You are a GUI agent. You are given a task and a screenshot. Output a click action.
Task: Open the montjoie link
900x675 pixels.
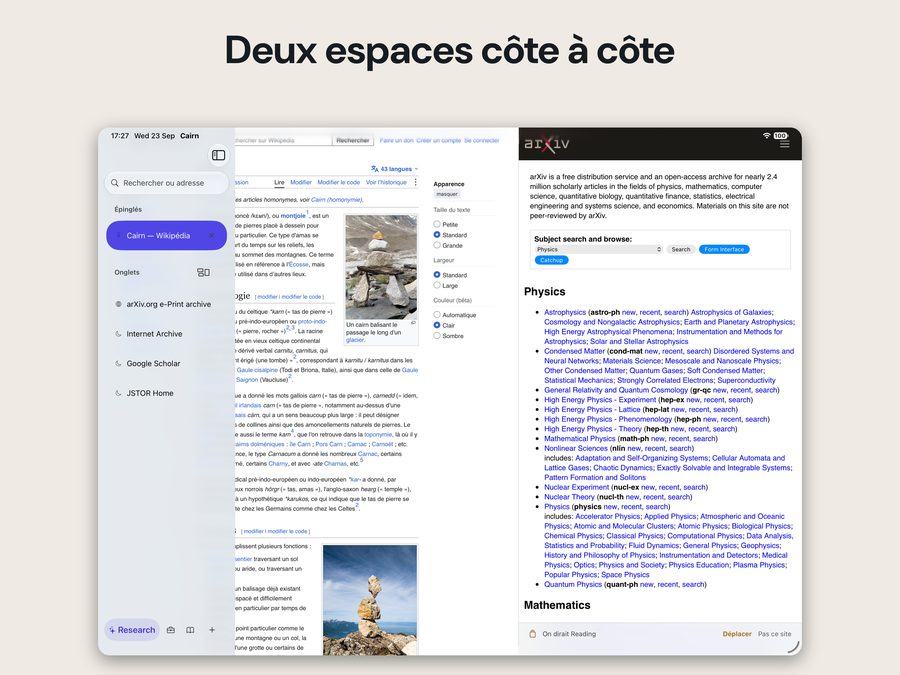(293, 216)
